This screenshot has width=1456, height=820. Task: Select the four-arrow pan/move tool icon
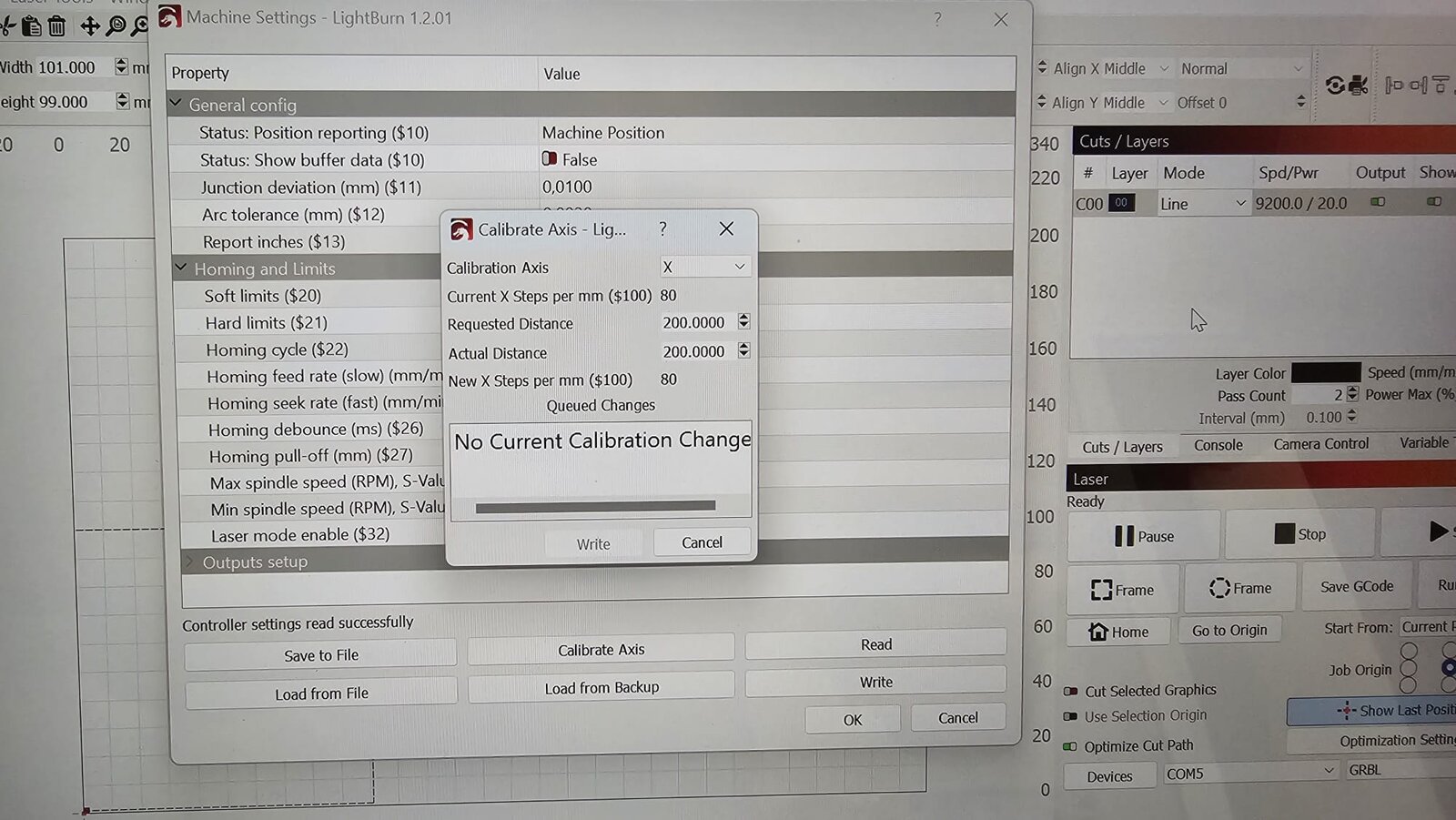point(90,25)
